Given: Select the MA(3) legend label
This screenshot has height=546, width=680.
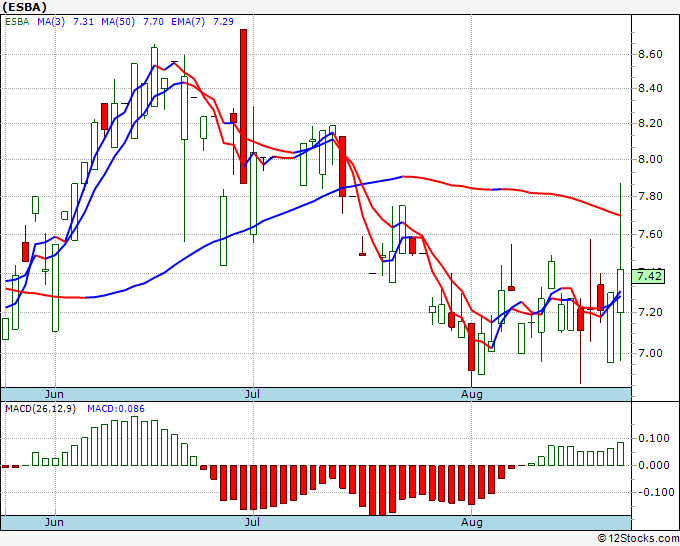Looking at the screenshot, I should 51,22.
